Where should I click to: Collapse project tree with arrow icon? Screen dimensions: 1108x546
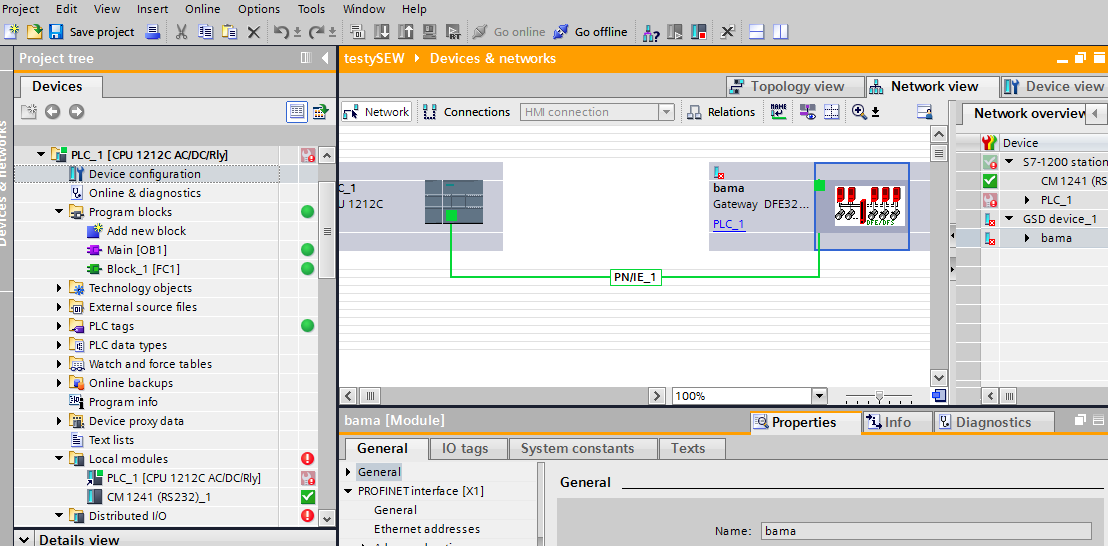[x=325, y=58]
